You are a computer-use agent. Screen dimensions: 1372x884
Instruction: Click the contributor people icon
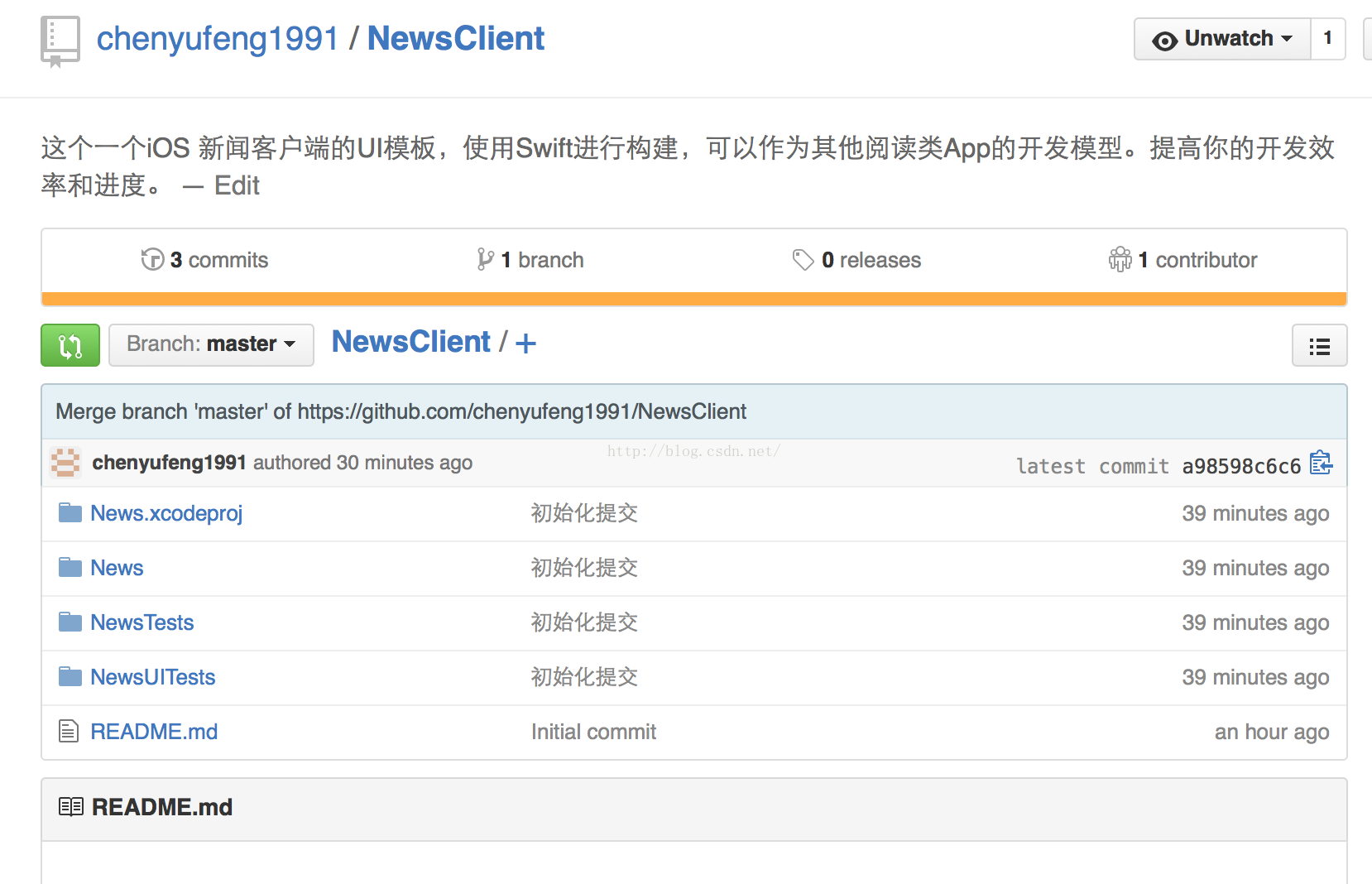coord(1120,260)
